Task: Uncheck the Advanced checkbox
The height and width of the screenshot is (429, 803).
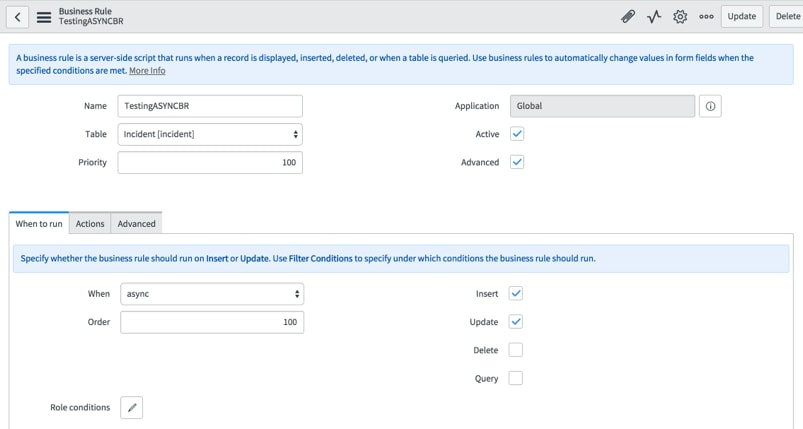Action: 517,162
